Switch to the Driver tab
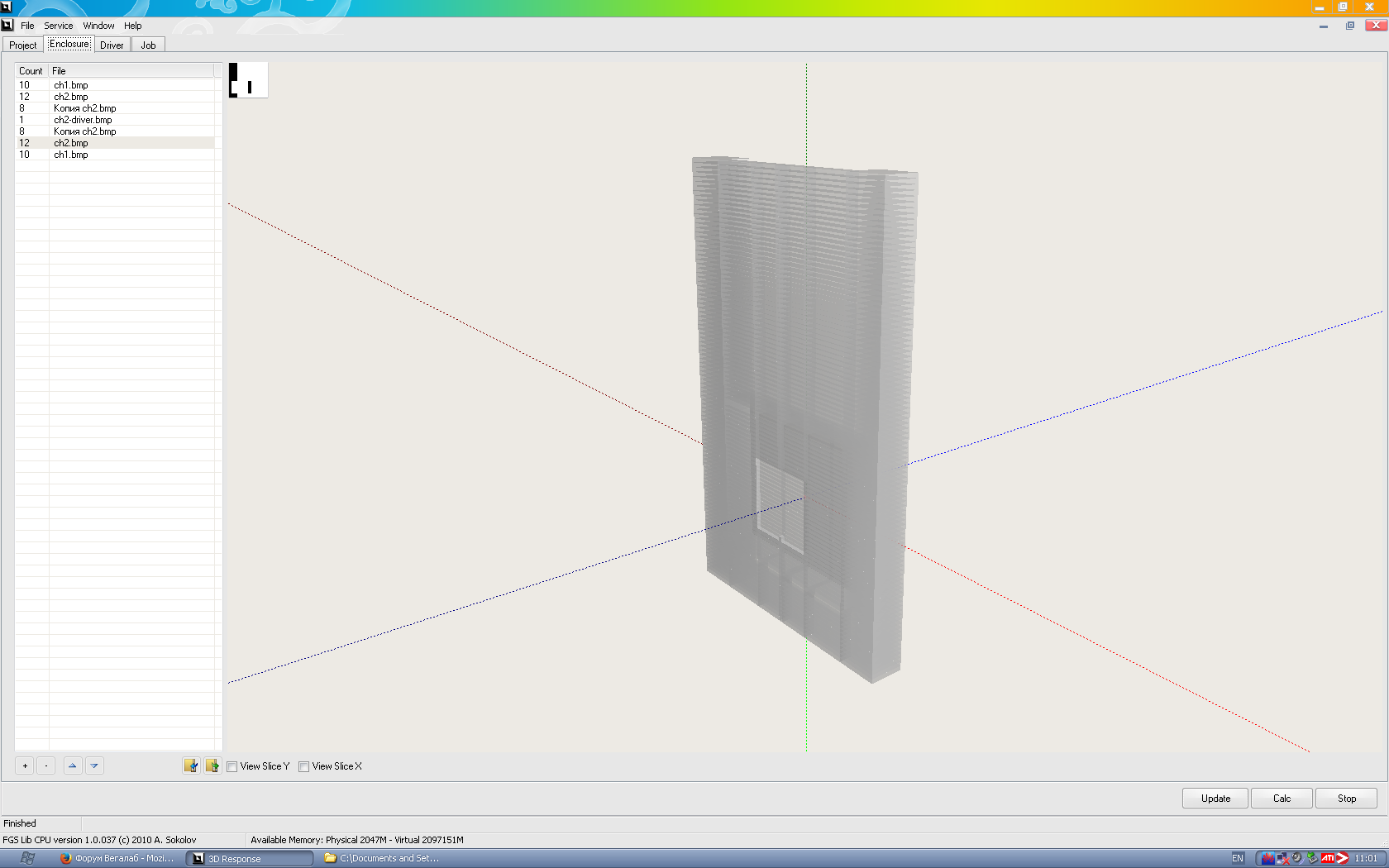Screen dimensions: 1389x868 coord(112,45)
